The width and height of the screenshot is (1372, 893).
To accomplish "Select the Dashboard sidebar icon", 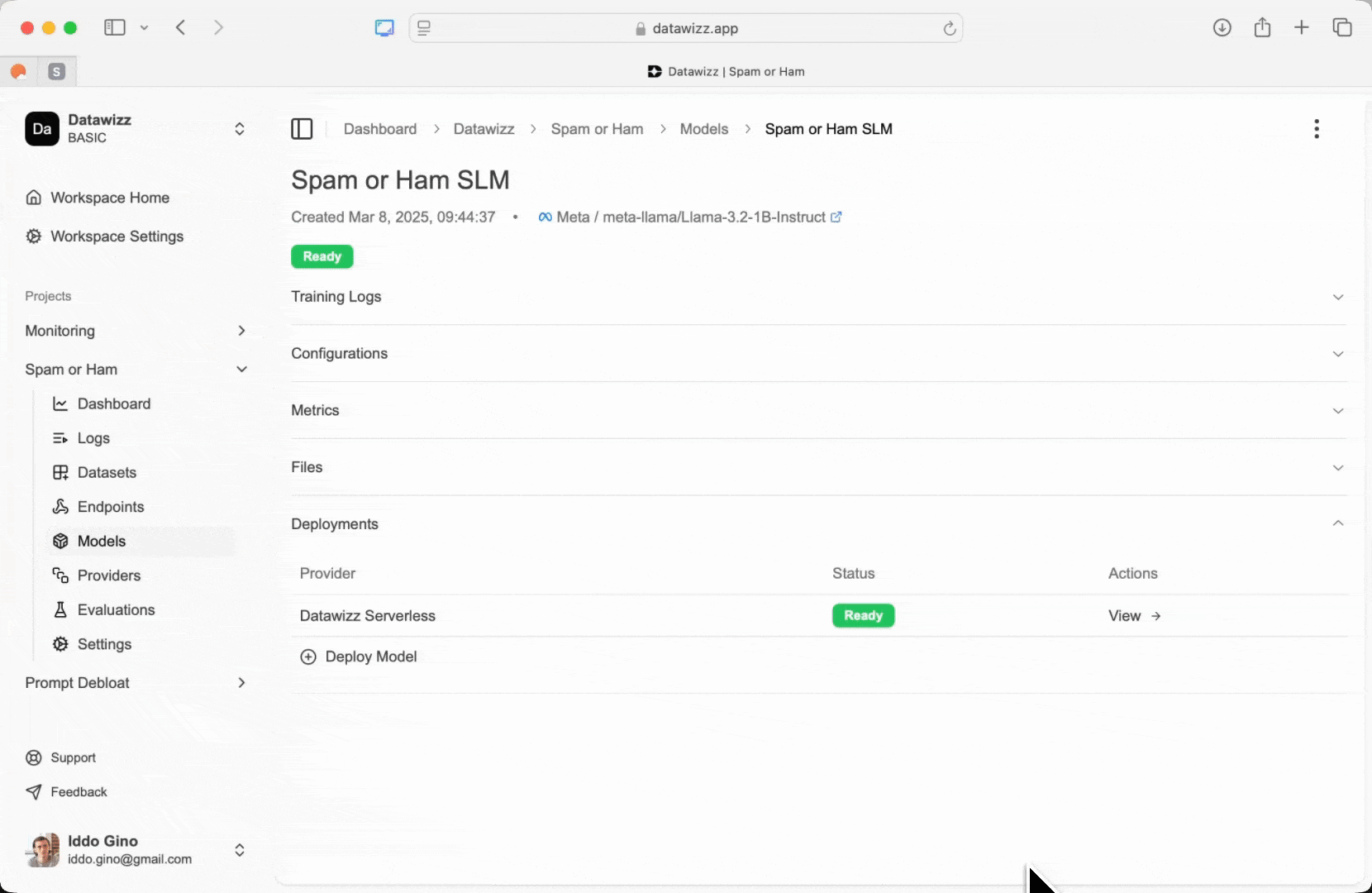I will point(61,404).
